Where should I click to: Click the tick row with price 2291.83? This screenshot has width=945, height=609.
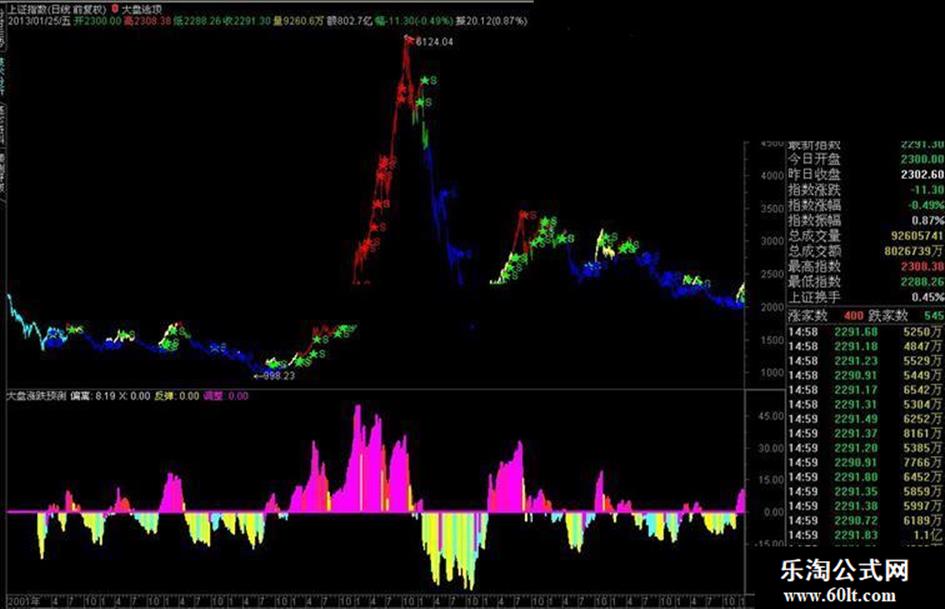pyautogui.click(x=865, y=535)
